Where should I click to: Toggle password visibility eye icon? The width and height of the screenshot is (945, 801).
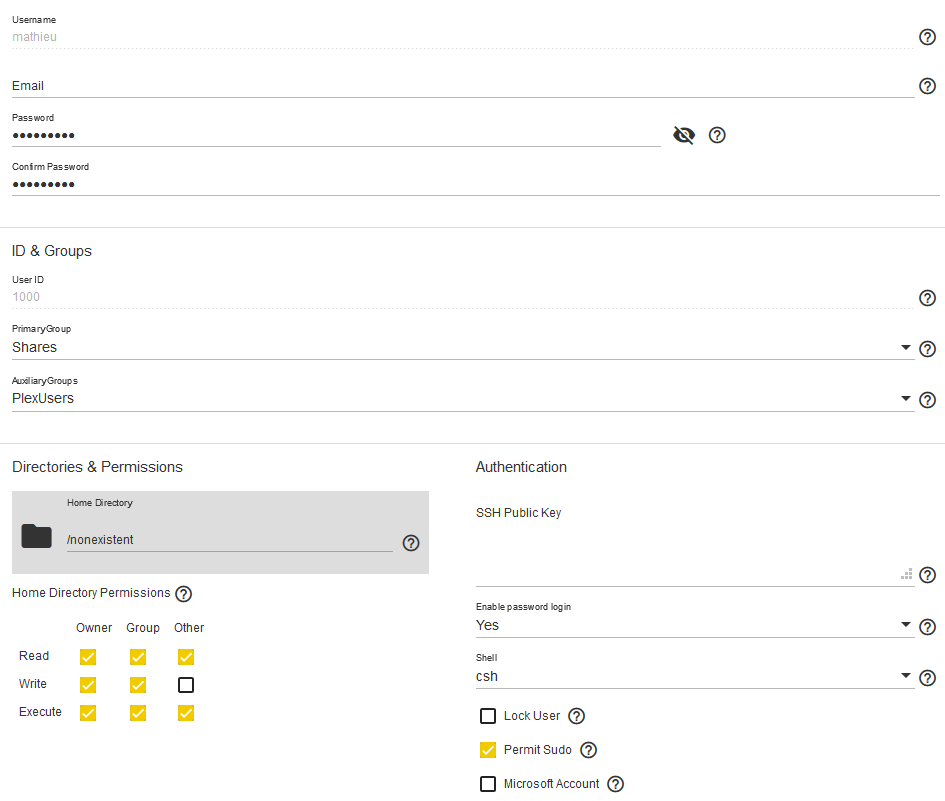click(x=684, y=135)
